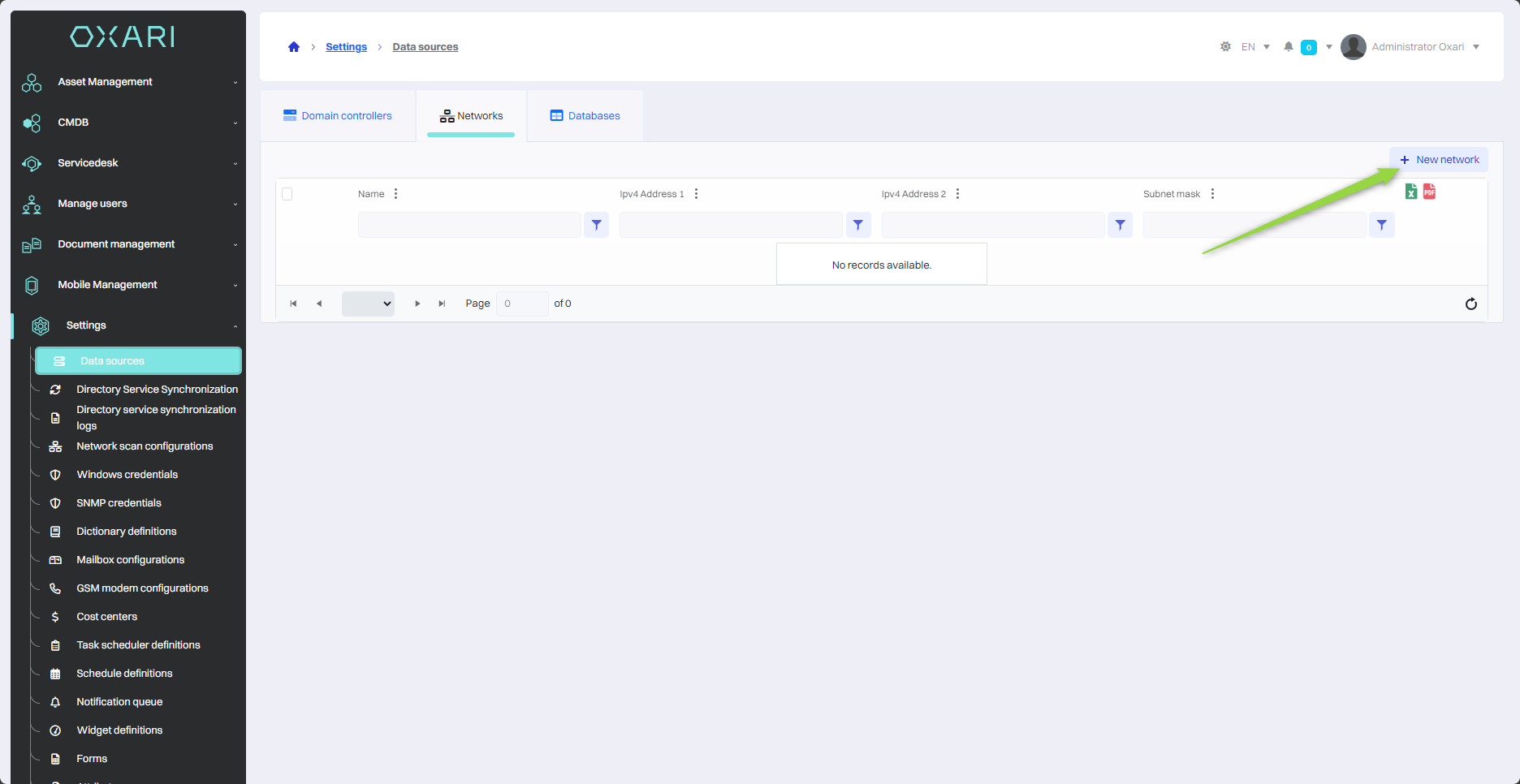The width and height of the screenshot is (1520, 784).
Task: Switch to the Domain controllers tab
Action: click(x=338, y=116)
